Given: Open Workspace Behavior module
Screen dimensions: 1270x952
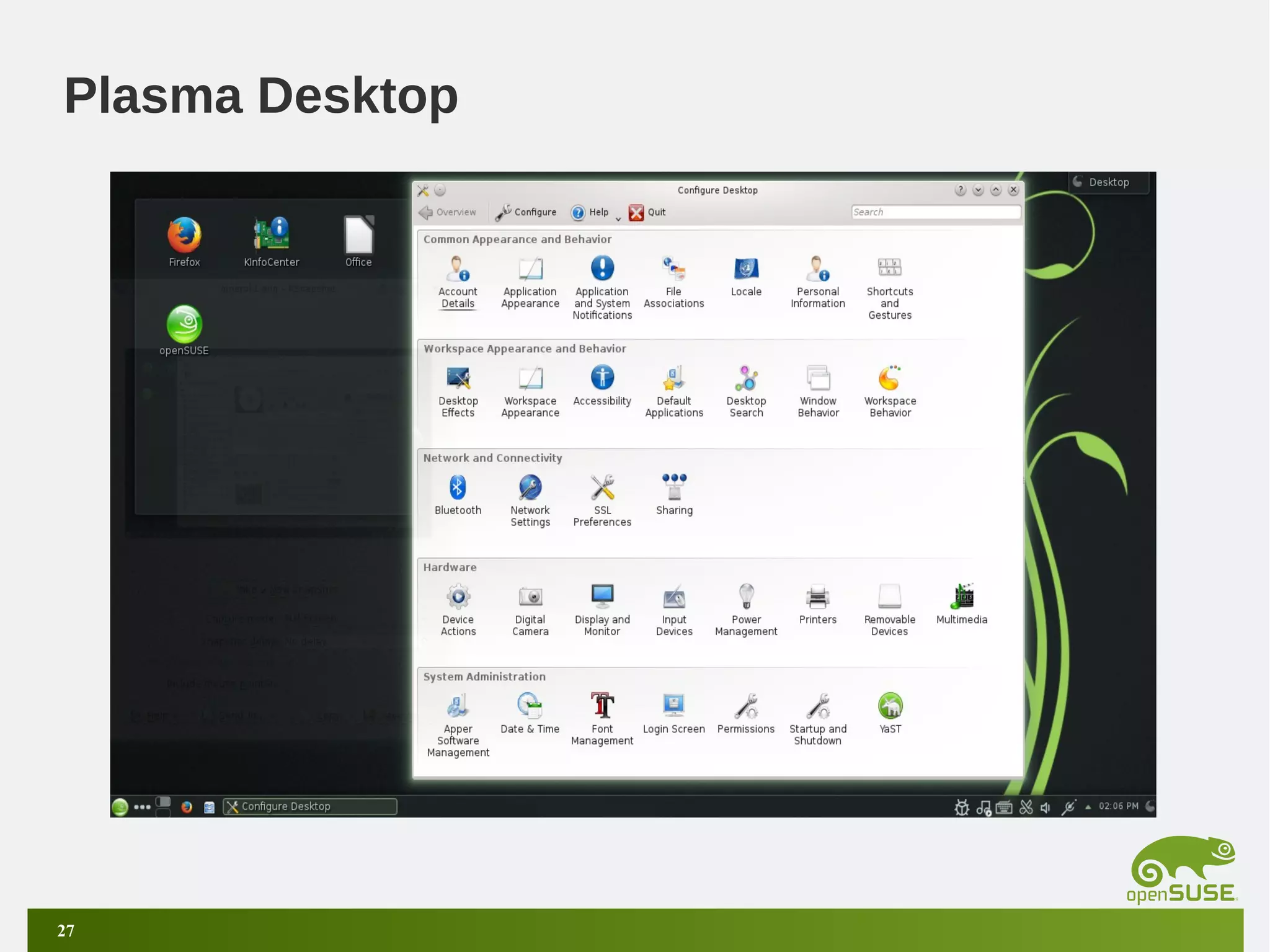Looking at the screenshot, I should pyautogui.click(x=890, y=391).
